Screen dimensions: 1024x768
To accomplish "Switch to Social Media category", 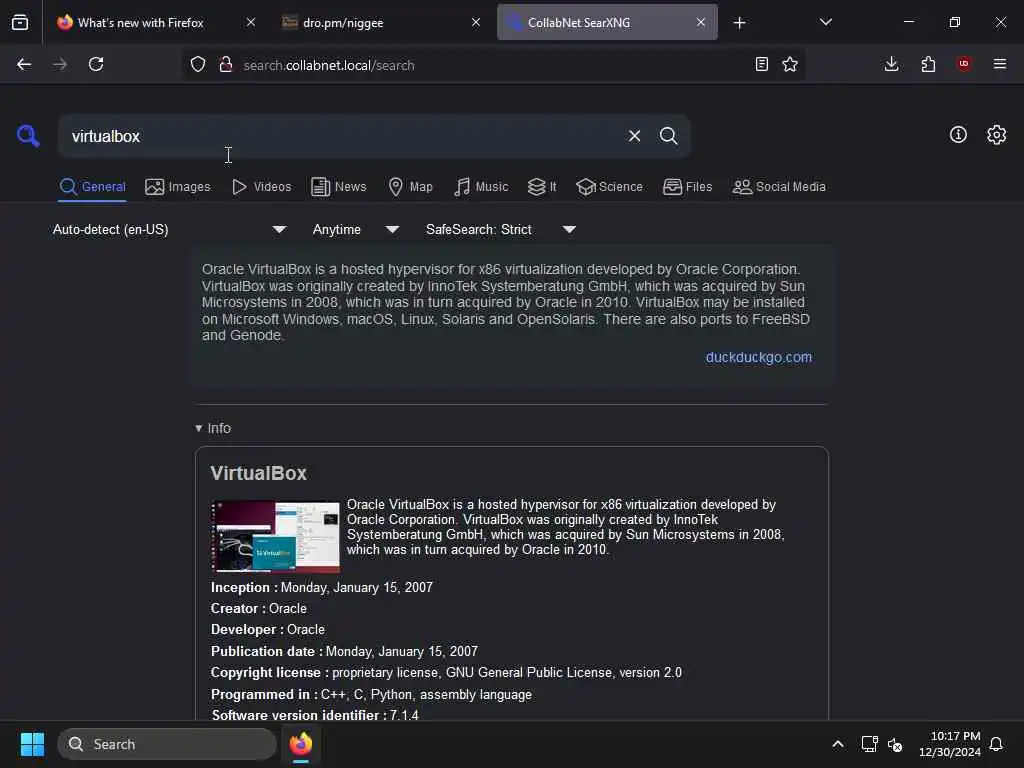I will (779, 187).
